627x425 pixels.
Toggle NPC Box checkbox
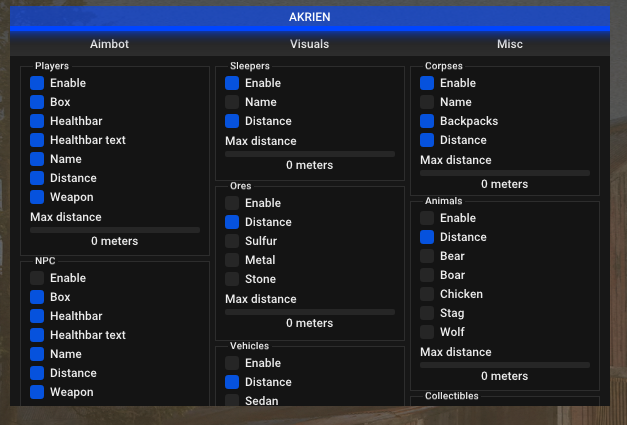37,297
